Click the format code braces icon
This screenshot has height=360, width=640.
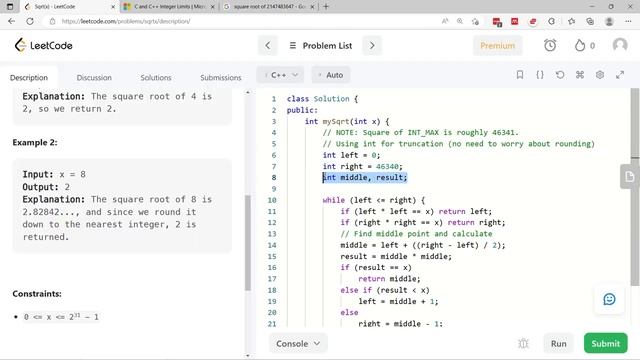tap(540, 75)
